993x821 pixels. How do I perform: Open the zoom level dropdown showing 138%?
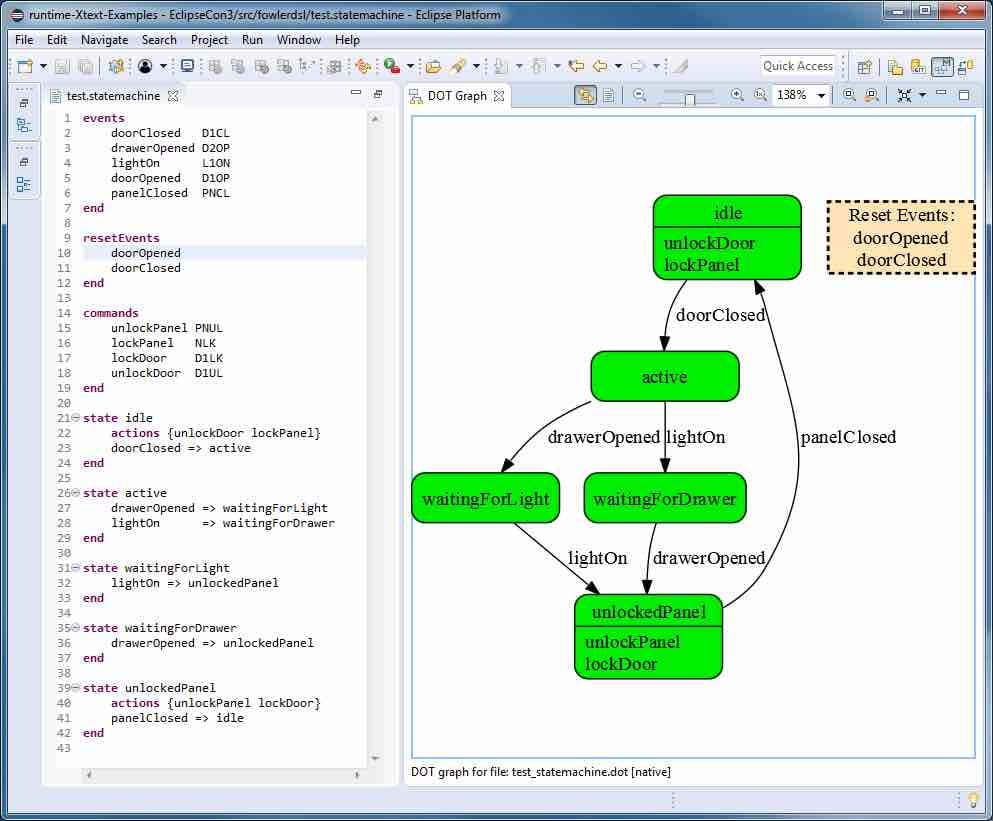(823, 95)
